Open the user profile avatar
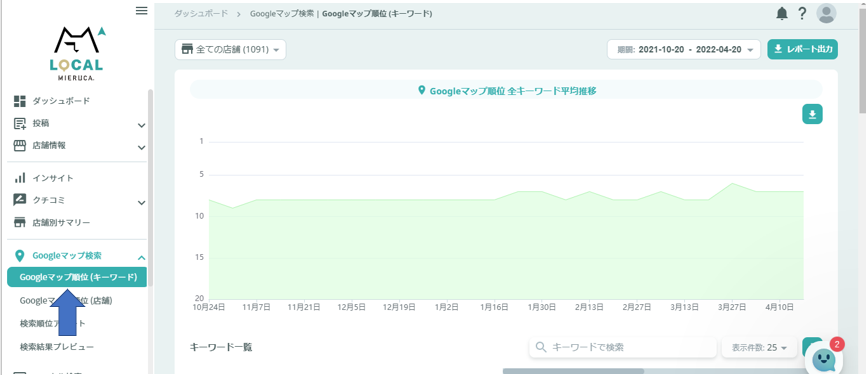Screen dimensions: 866x375 point(826,14)
